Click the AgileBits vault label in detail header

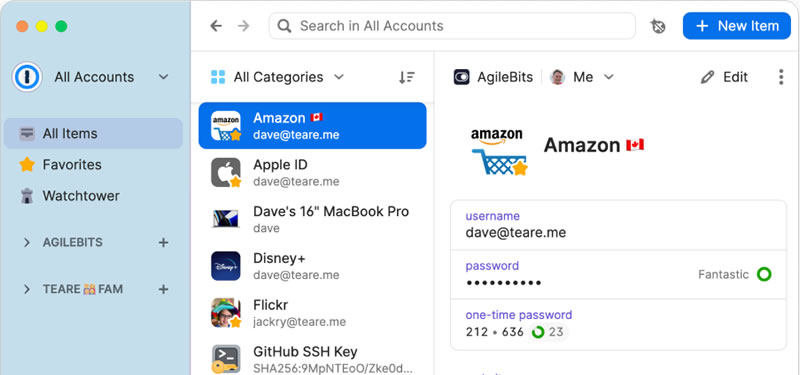505,77
